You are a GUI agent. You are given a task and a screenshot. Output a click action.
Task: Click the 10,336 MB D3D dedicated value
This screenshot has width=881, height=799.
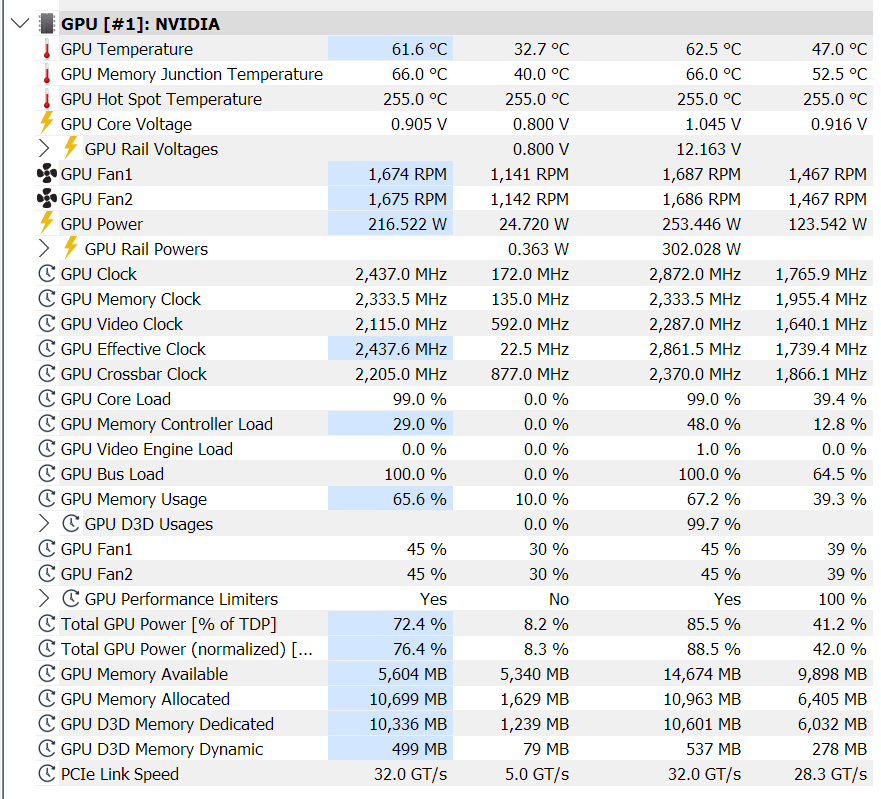[408, 724]
